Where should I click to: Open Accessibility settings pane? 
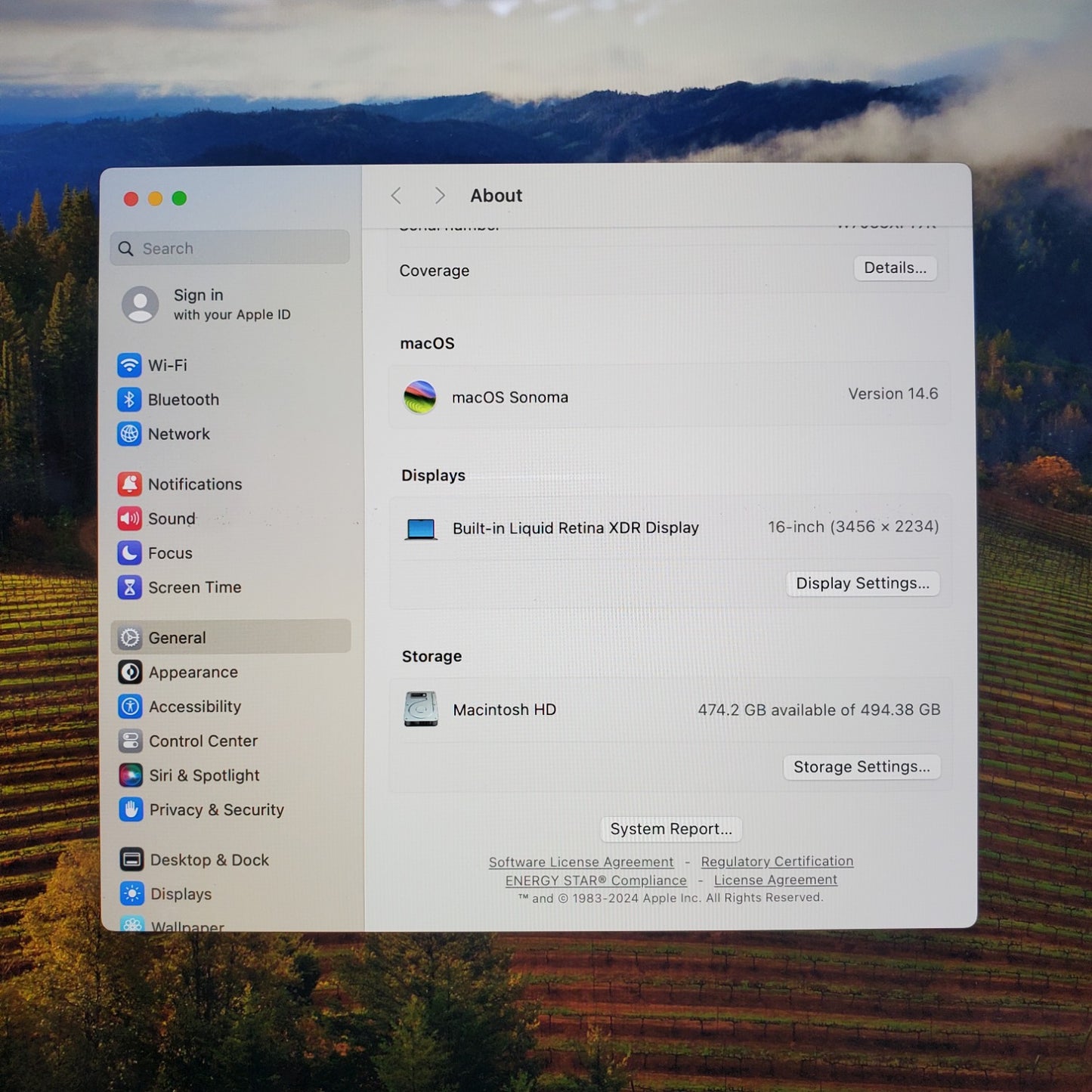(194, 707)
